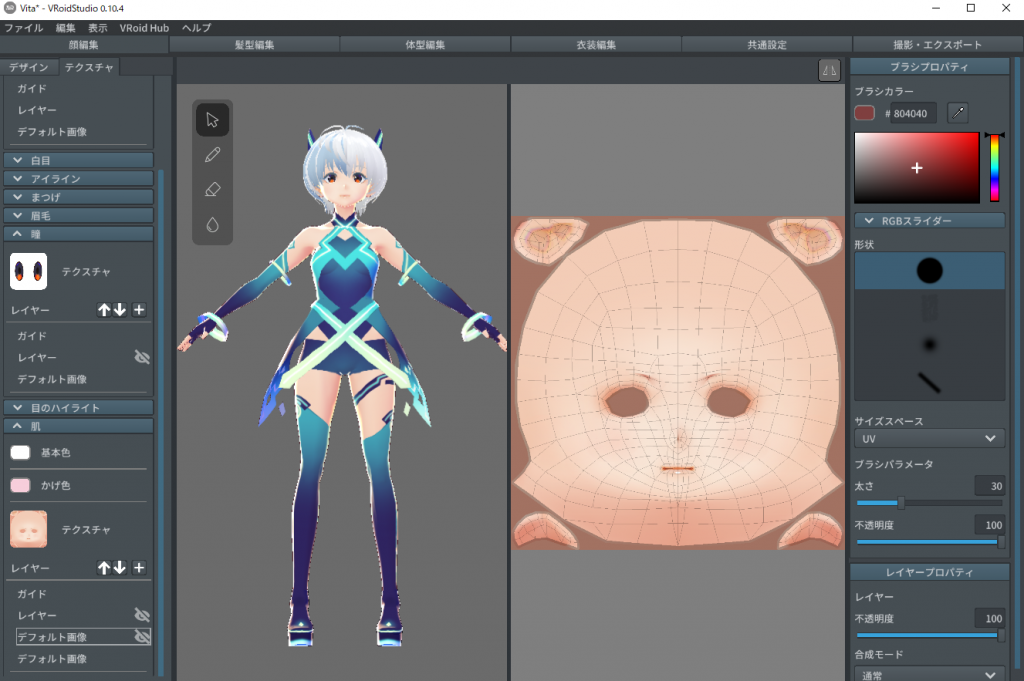Open the ファイル menu

tap(24, 28)
